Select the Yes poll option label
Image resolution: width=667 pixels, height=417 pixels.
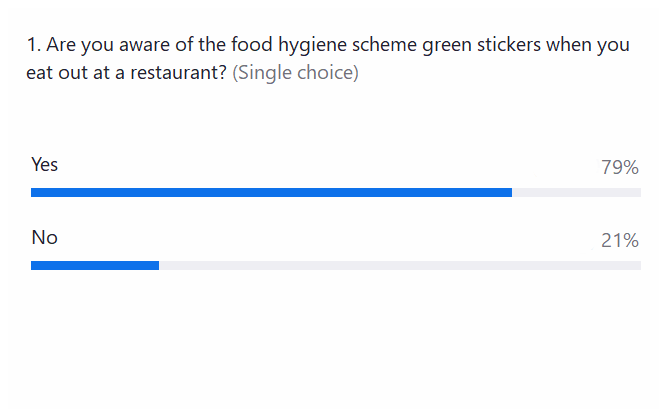pyautogui.click(x=45, y=165)
